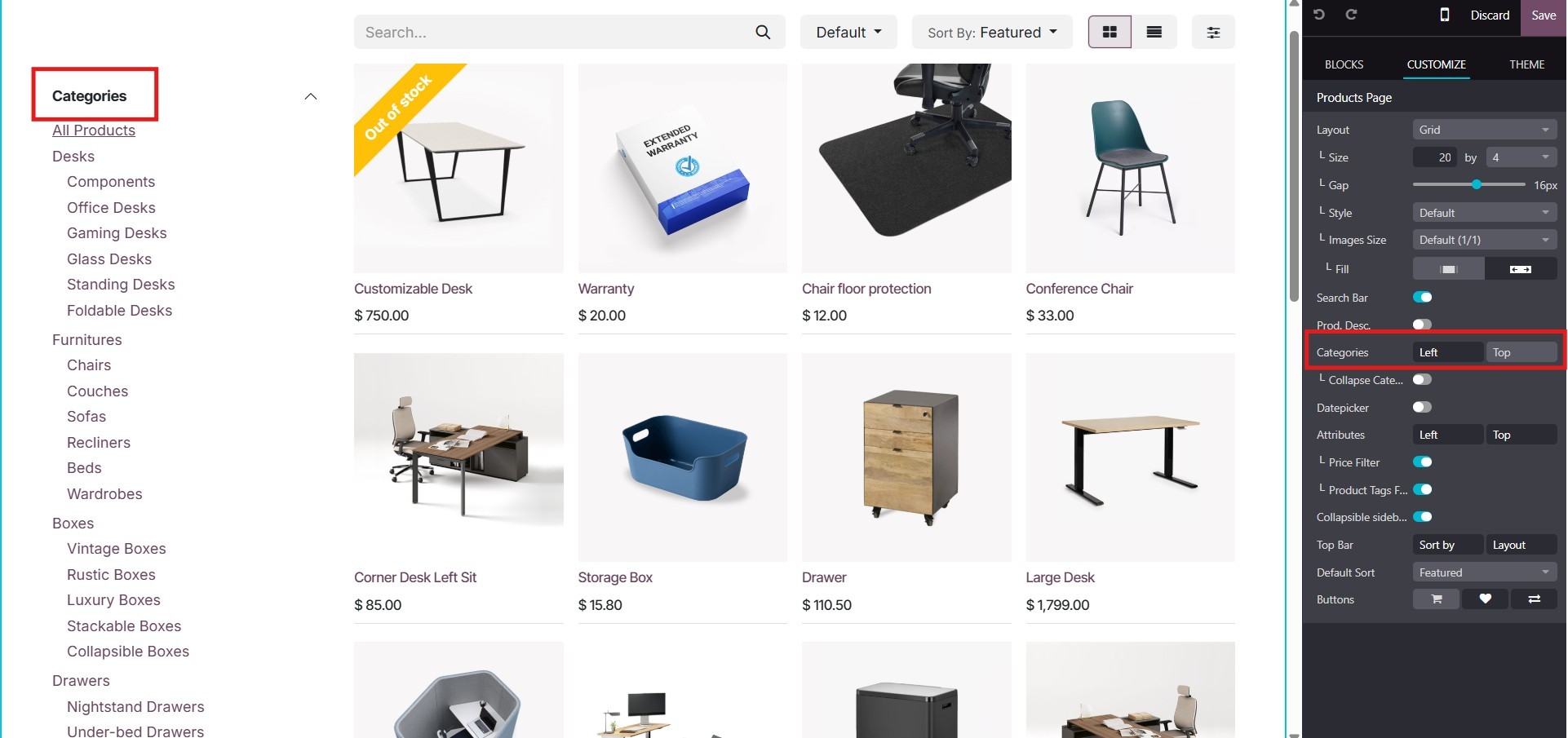The height and width of the screenshot is (738, 1568).
Task: Switch to list view layout icon
Action: pyautogui.click(x=1154, y=32)
